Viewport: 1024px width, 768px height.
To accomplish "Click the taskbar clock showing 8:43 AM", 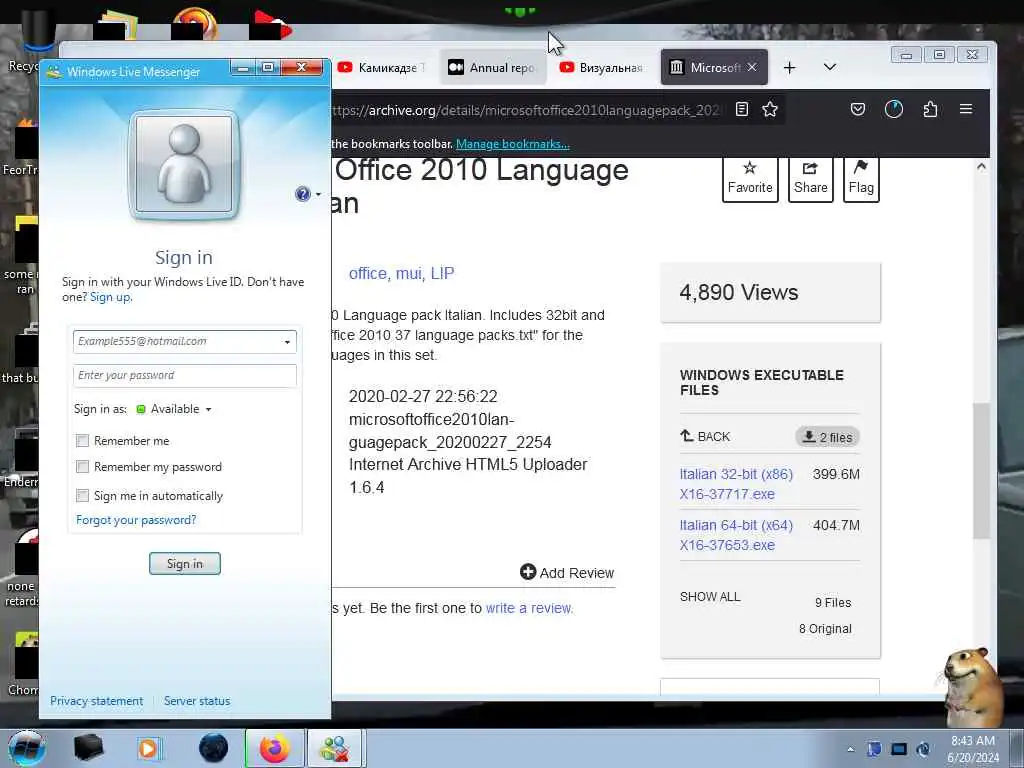I will point(973,749).
